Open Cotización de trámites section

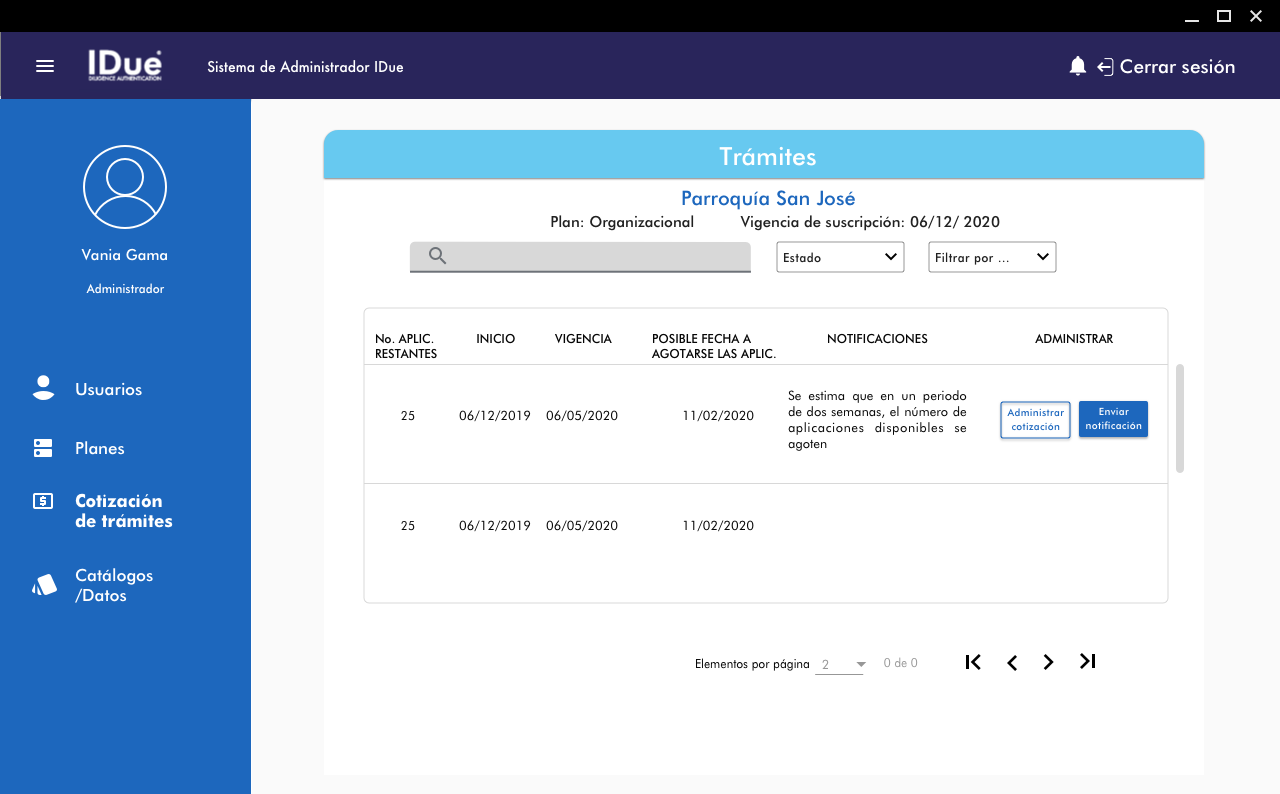pos(123,511)
